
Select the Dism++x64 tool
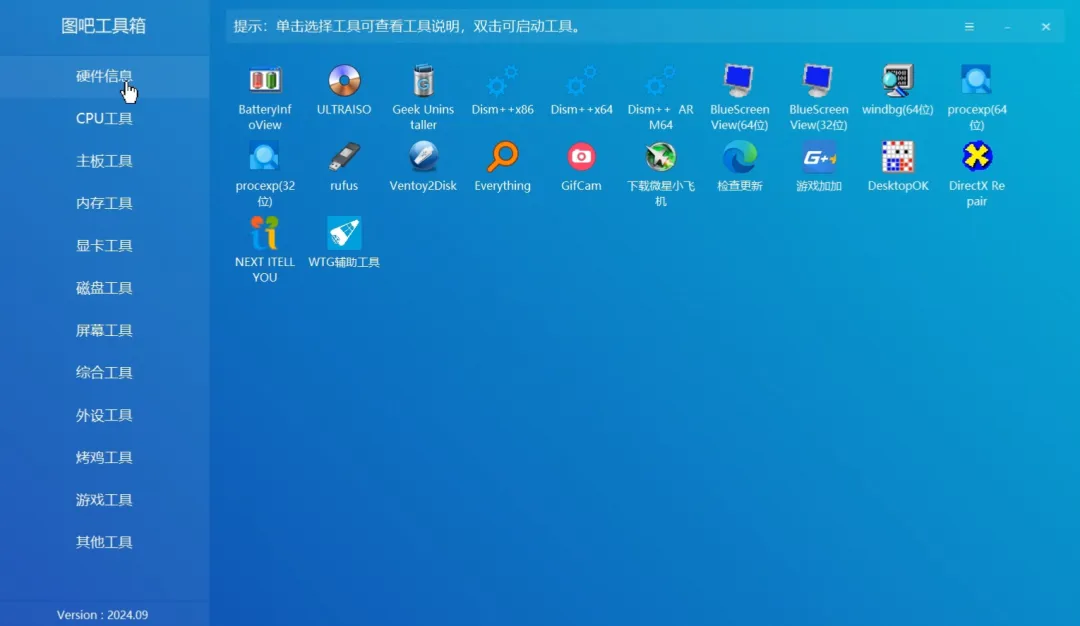point(581,81)
